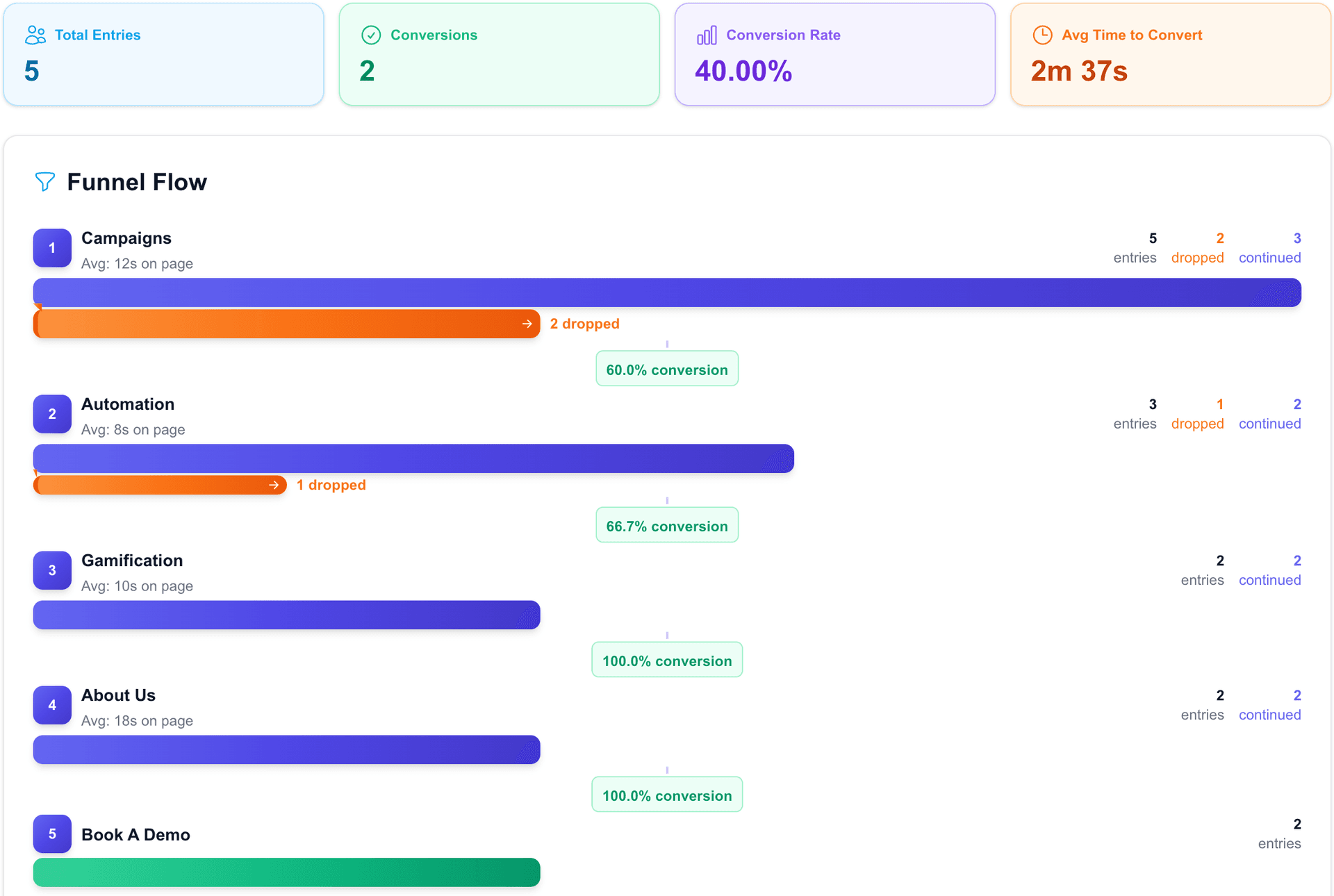Click the 66.7% conversion badge
The width and height of the screenshot is (1334, 896).
tap(666, 525)
